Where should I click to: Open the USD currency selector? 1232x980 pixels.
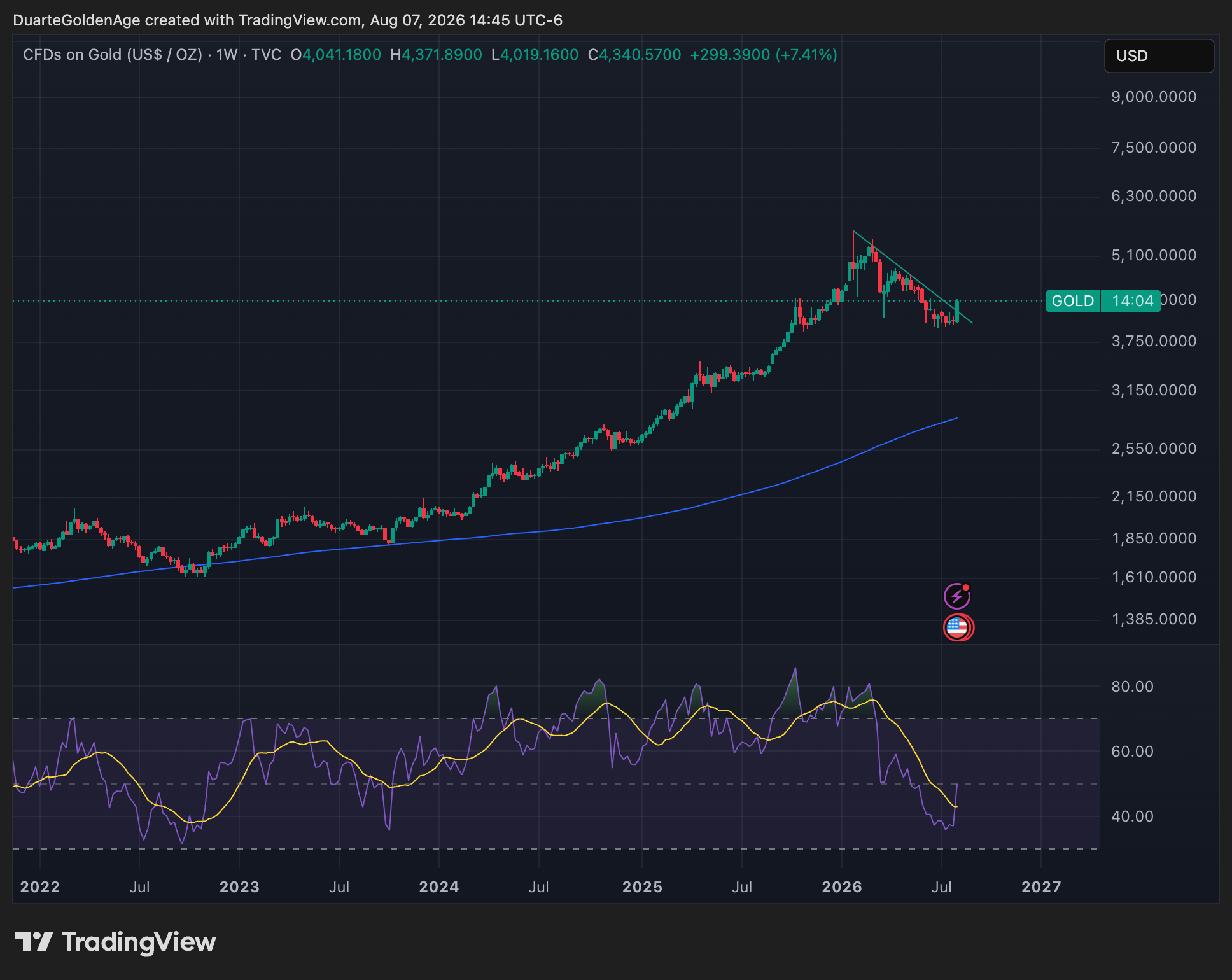[1159, 56]
